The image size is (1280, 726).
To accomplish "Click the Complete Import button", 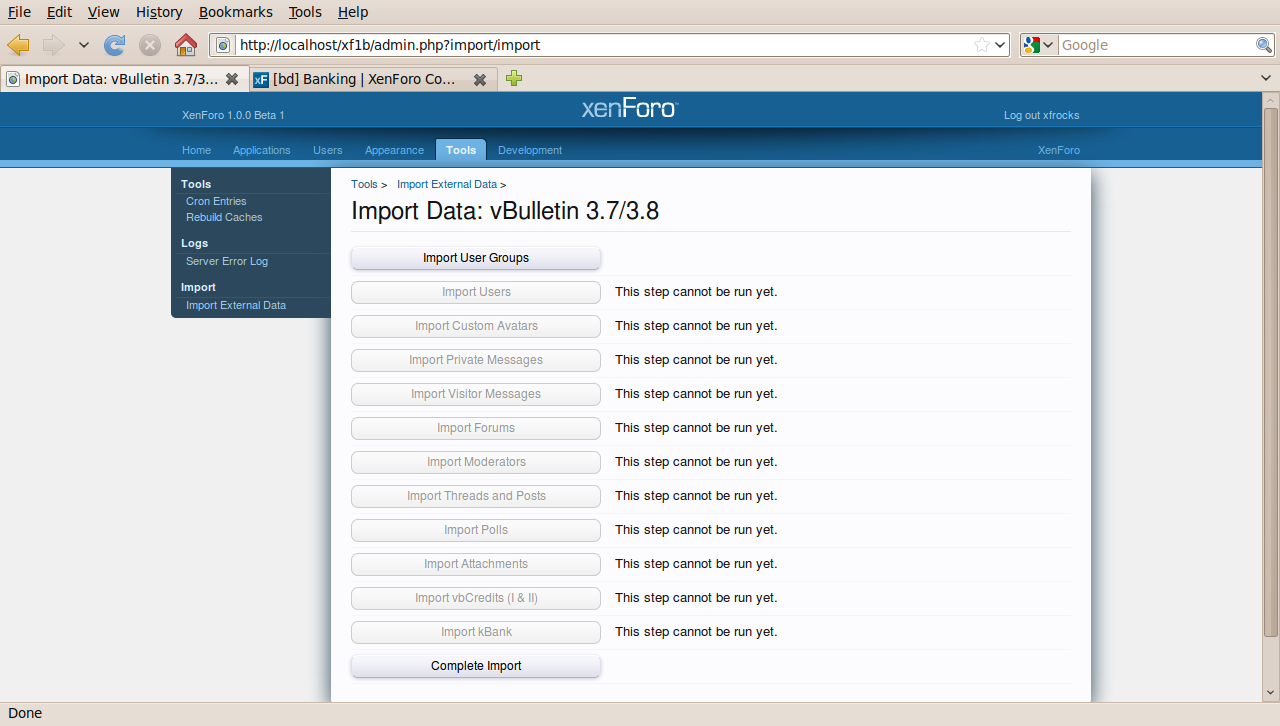I will point(476,666).
